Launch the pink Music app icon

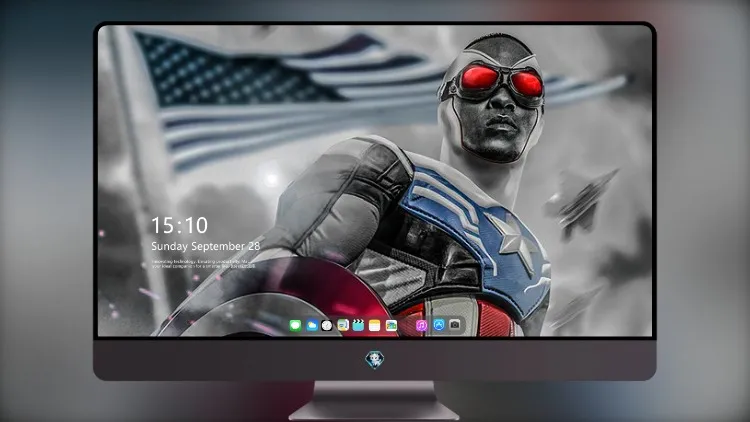pyautogui.click(x=421, y=326)
